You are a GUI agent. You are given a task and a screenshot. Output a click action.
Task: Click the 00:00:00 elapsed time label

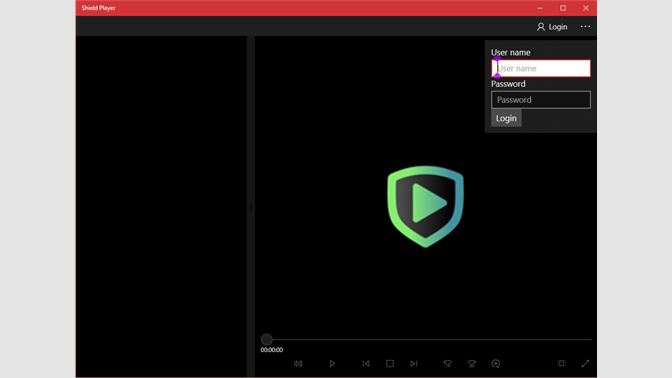(x=272, y=350)
